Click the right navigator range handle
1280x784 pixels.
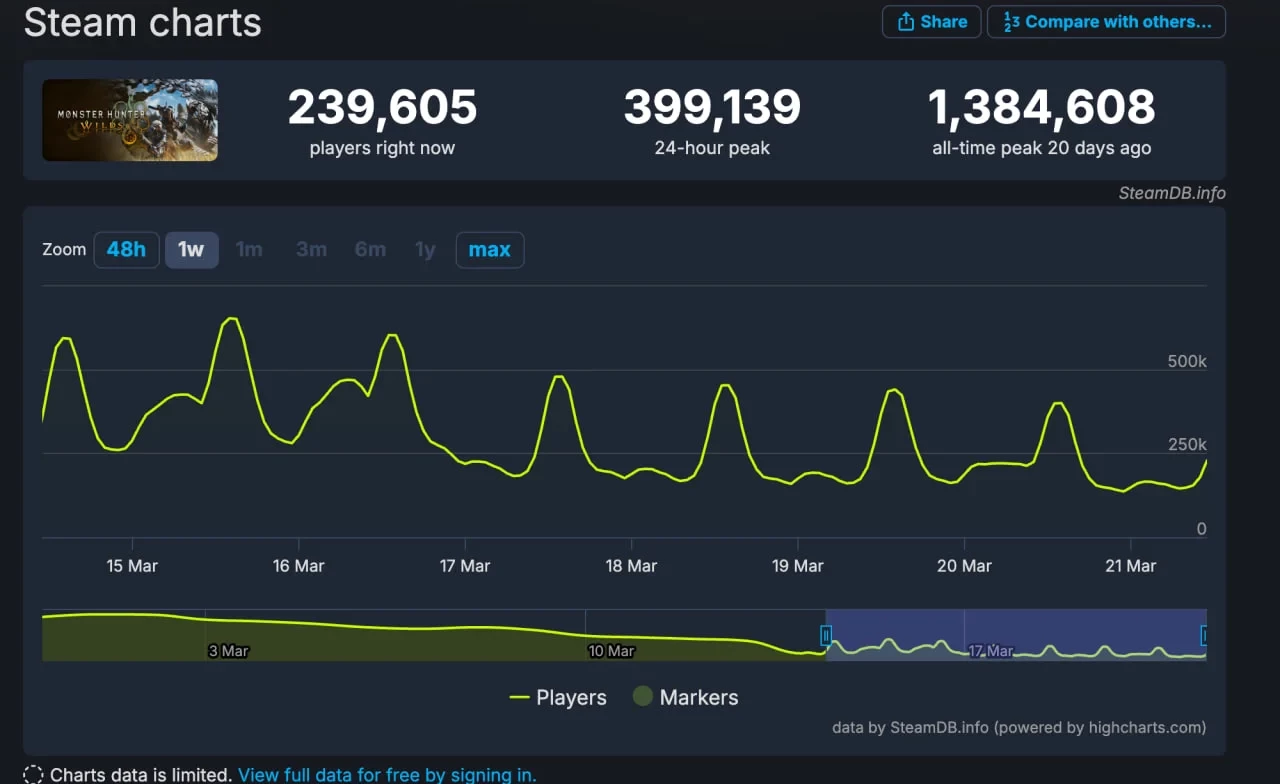pos(1204,635)
